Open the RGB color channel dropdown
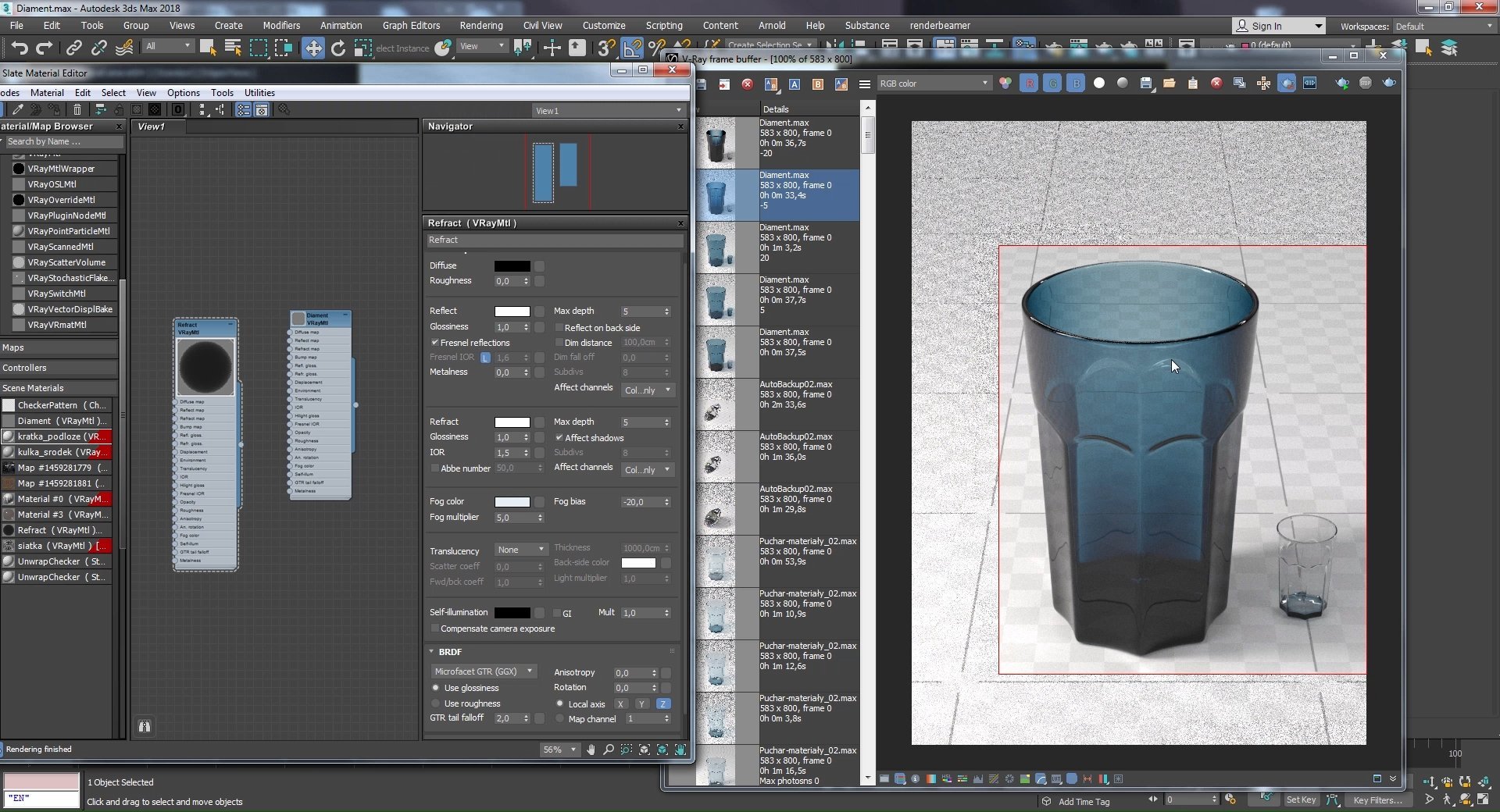1500x812 pixels. coord(934,84)
